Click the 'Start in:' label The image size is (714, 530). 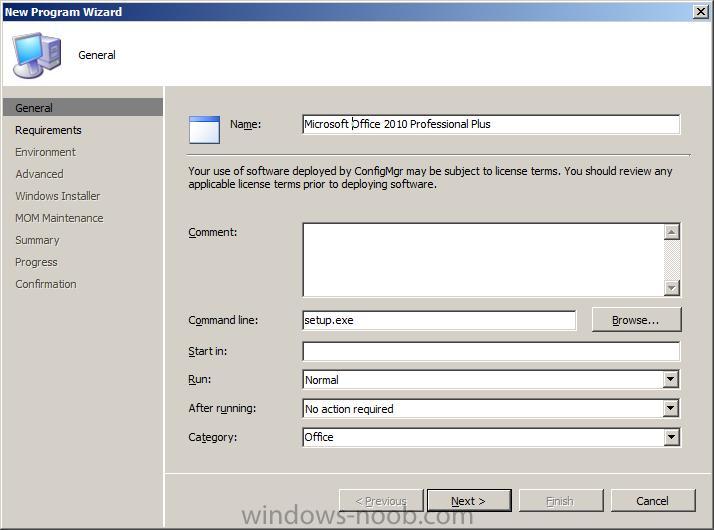tap(208, 352)
